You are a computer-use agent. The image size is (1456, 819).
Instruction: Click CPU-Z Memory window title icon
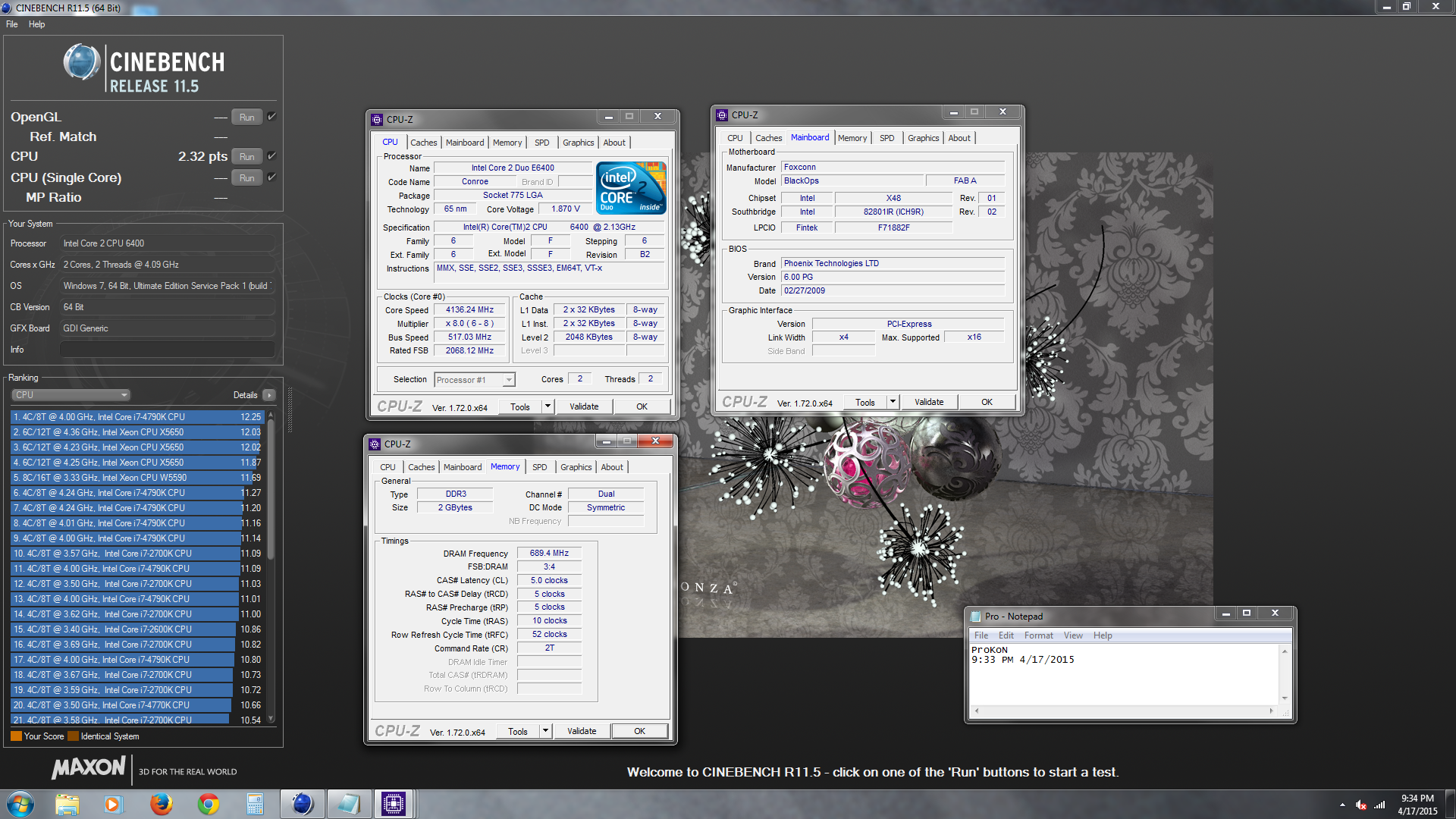coord(375,444)
